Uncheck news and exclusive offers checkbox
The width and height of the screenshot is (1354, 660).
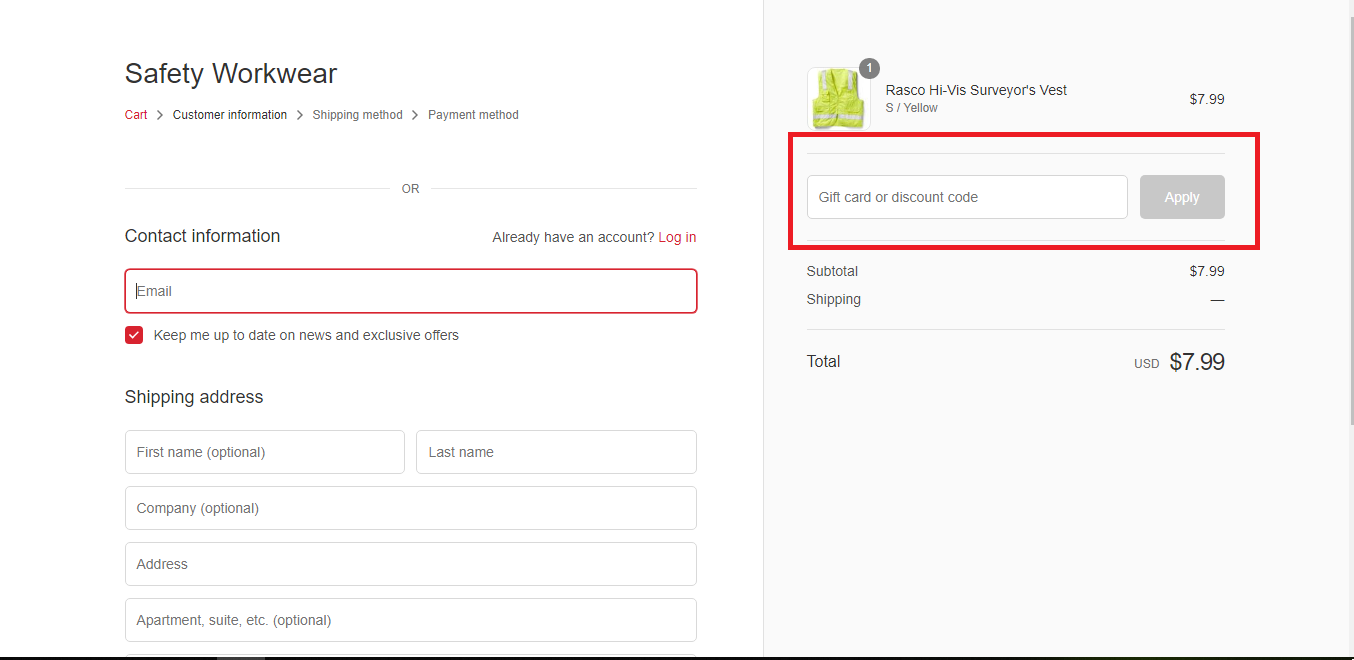click(134, 335)
